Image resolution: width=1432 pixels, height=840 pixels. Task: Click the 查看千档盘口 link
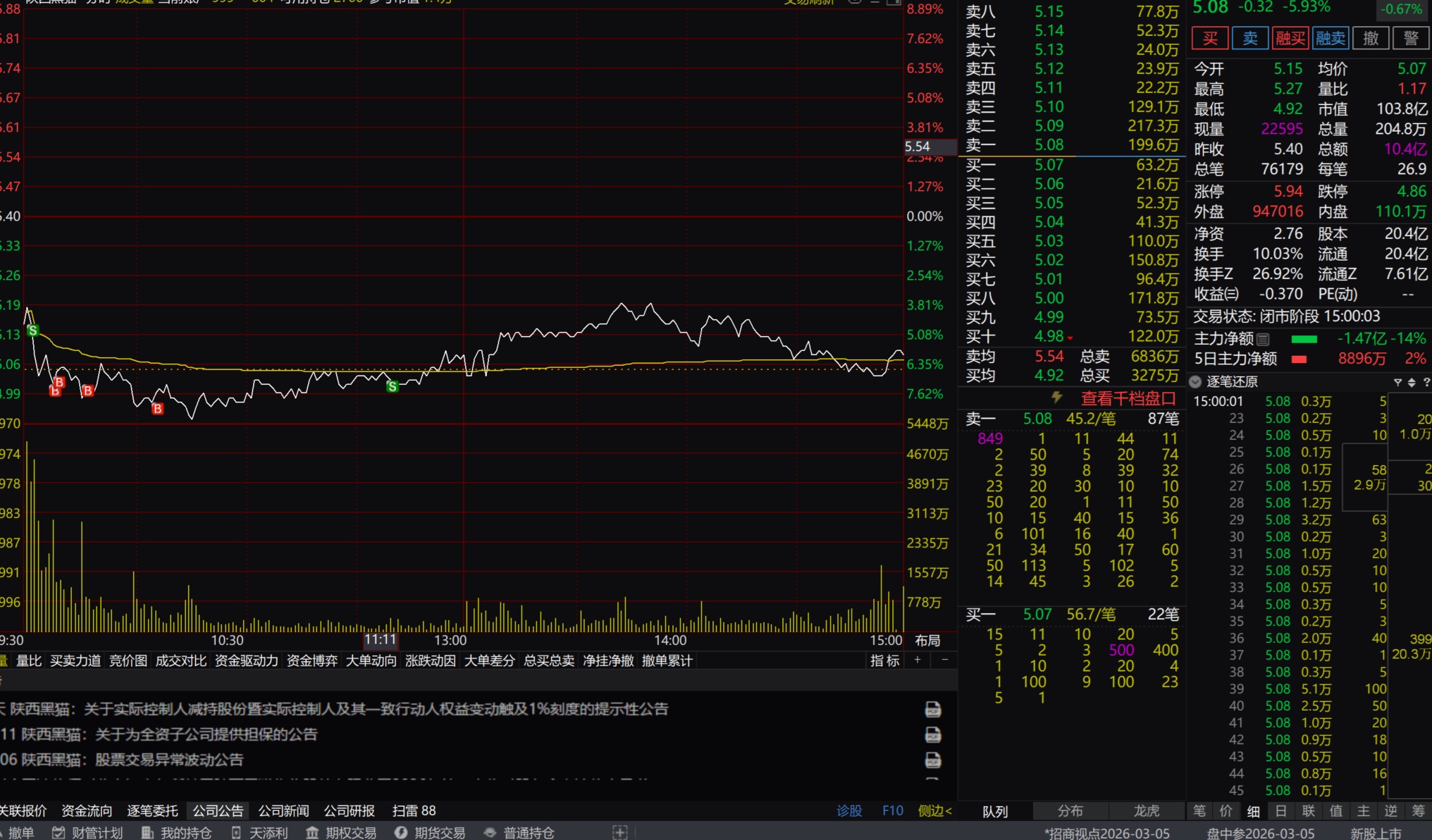tap(1128, 398)
